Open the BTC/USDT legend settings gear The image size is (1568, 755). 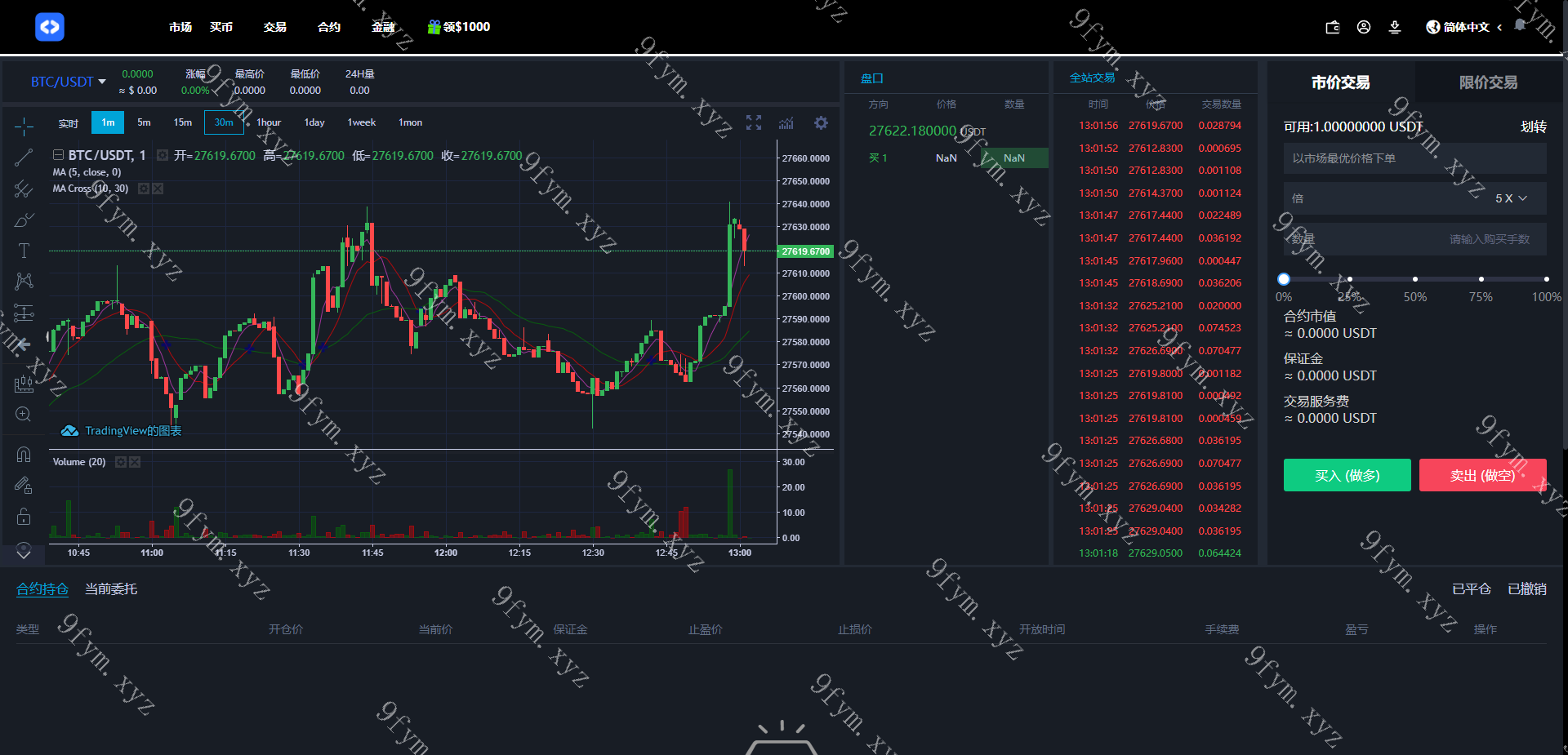pyautogui.click(x=163, y=155)
